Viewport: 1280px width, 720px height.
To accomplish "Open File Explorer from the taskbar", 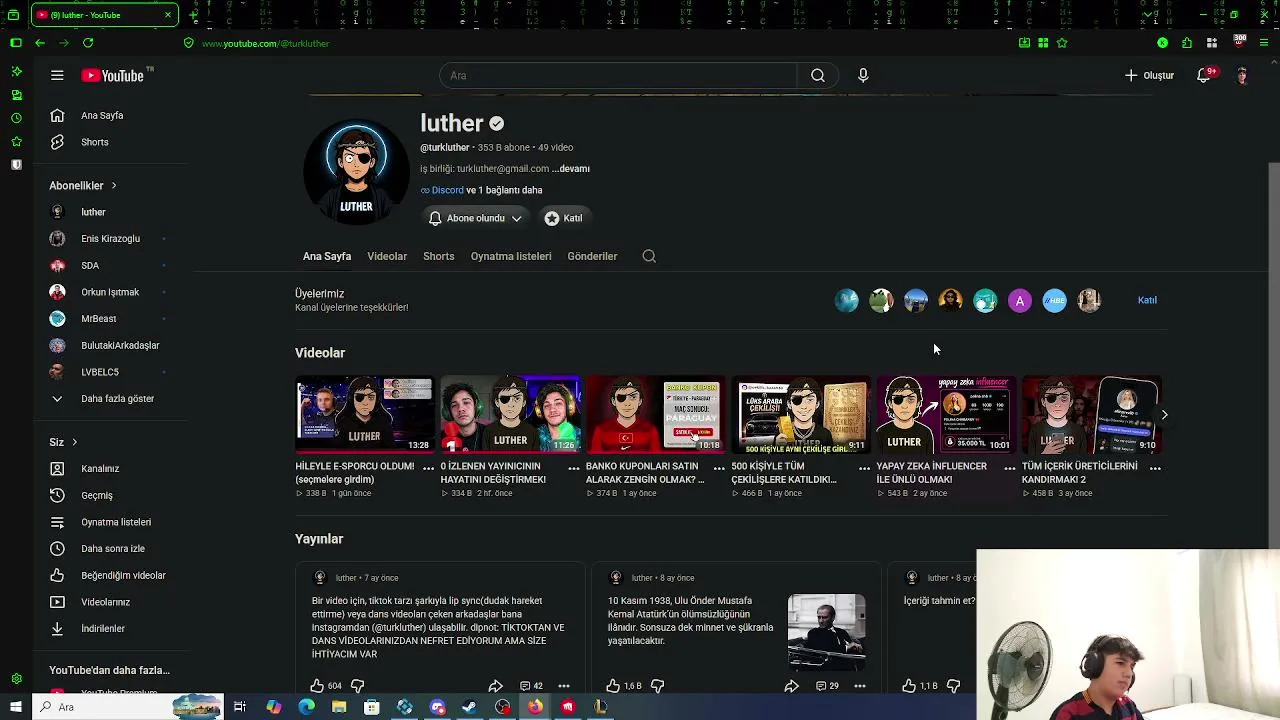I will coord(339,707).
